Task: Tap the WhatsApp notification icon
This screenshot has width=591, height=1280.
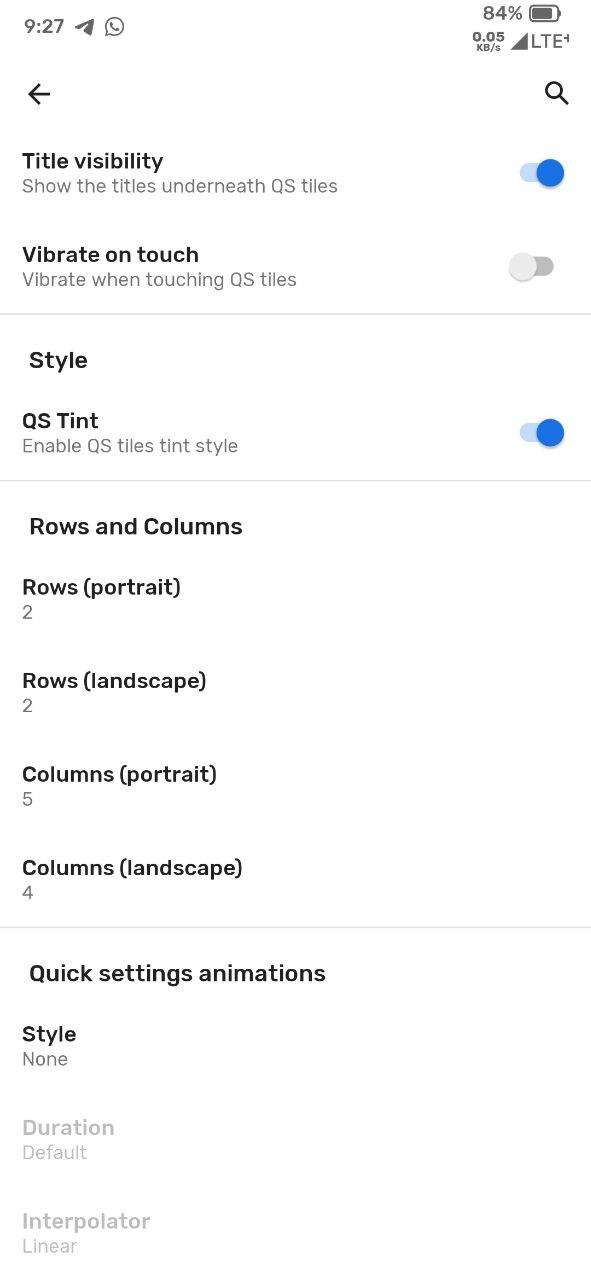Action: (115, 27)
